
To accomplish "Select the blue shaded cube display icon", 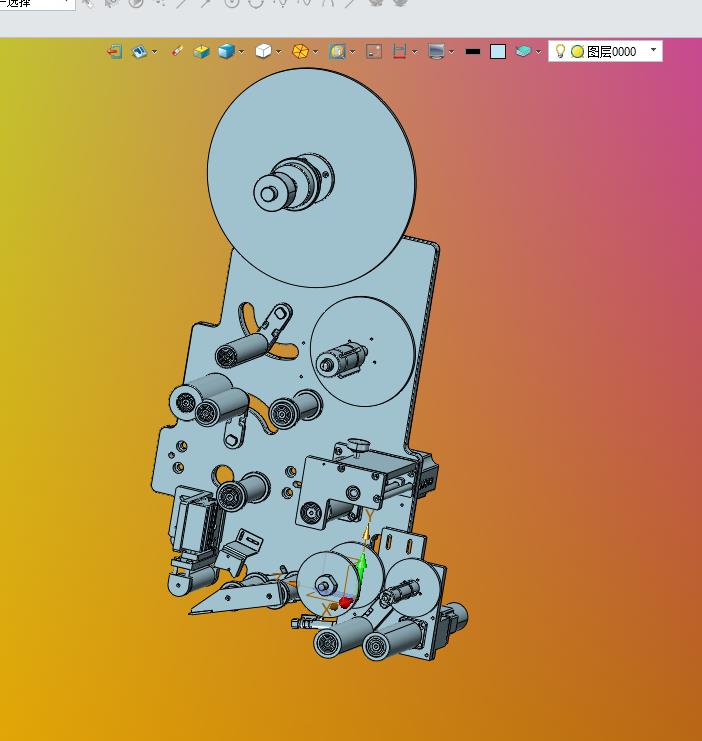I will click(226, 51).
